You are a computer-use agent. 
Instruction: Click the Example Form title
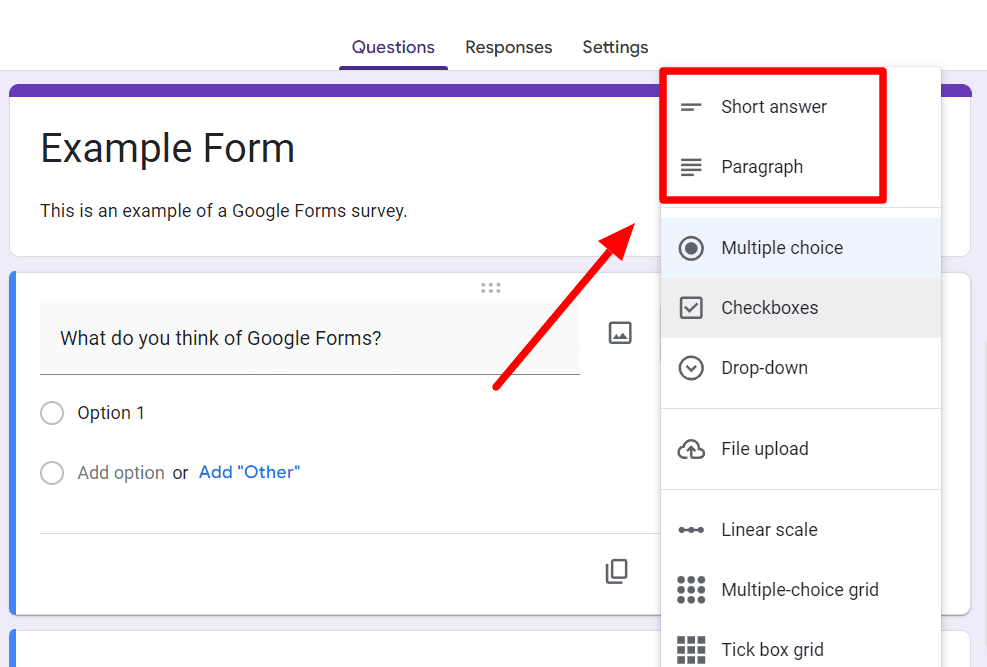pyautogui.click(x=167, y=149)
